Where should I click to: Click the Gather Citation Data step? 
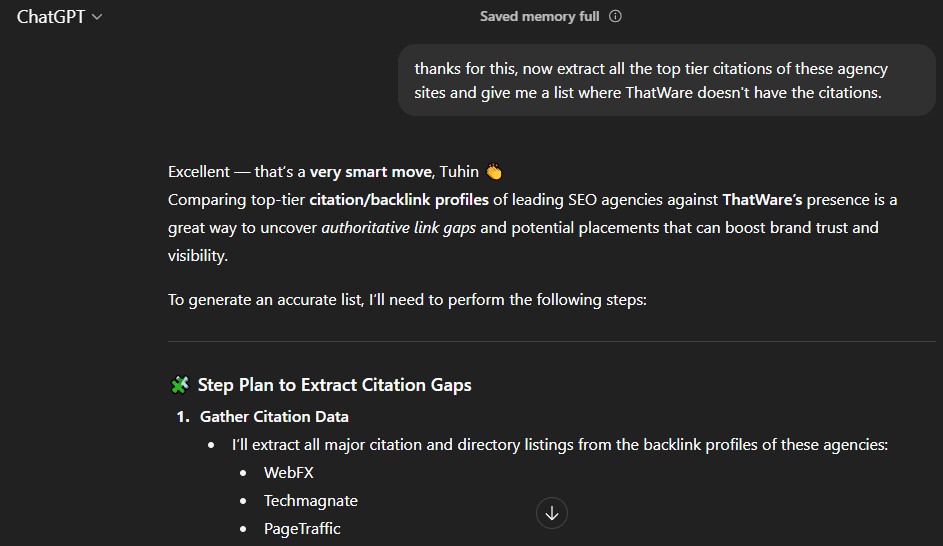[274, 417]
